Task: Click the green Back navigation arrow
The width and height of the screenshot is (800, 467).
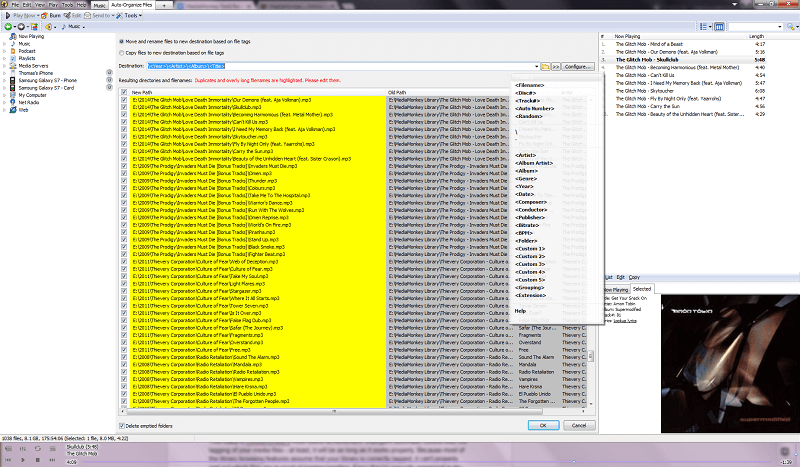Action: point(8,27)
